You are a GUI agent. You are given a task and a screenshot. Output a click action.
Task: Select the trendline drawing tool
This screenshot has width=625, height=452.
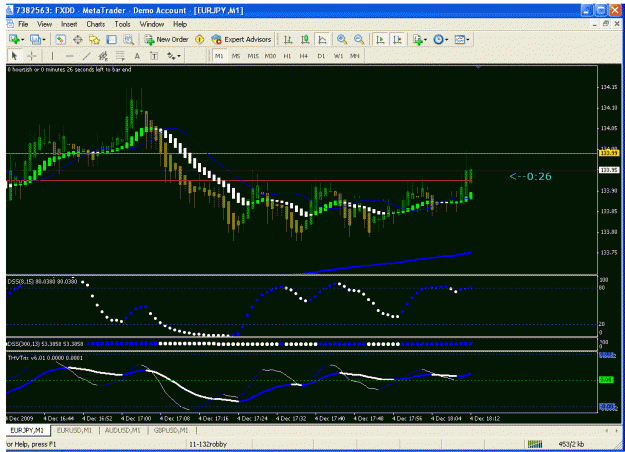86,56
